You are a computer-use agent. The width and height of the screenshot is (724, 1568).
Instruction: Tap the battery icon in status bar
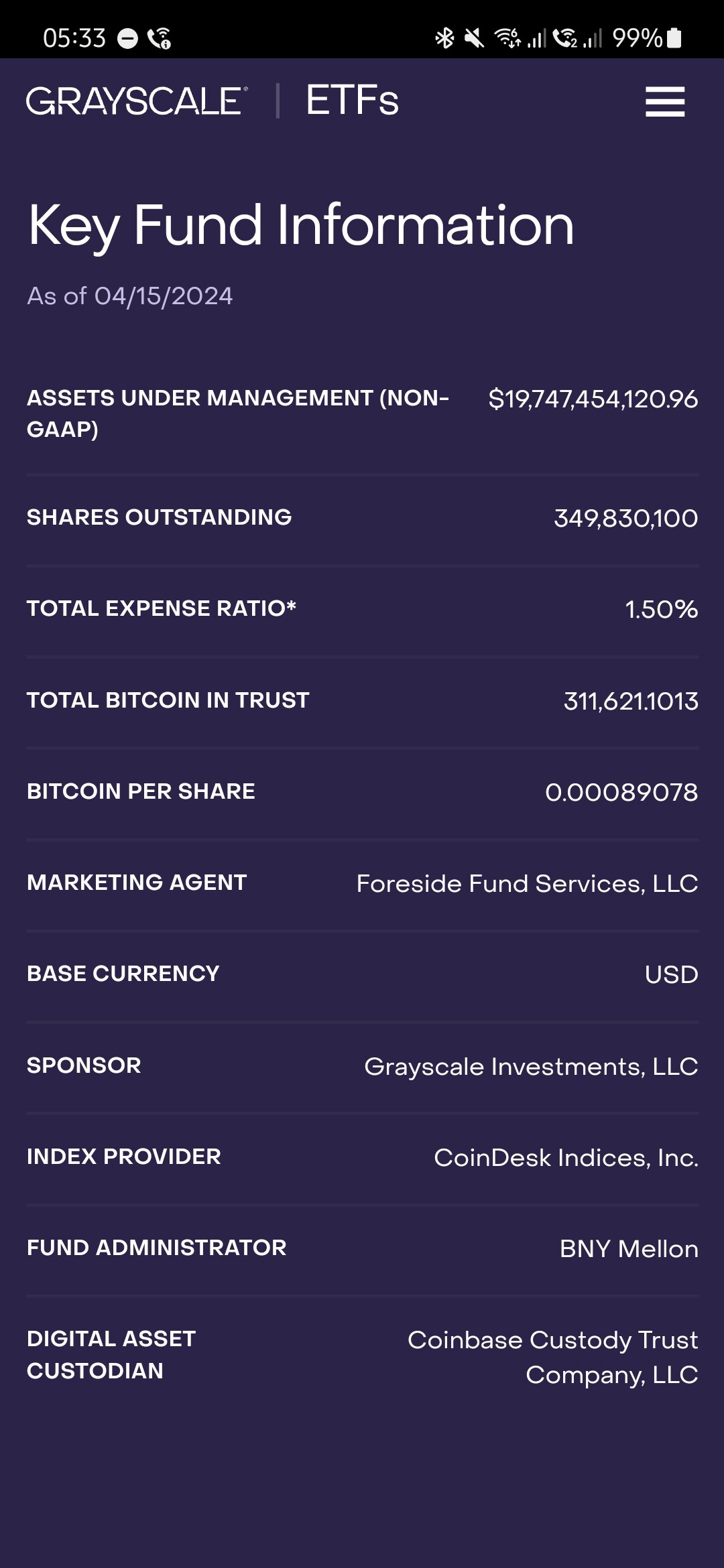[675, 38]
